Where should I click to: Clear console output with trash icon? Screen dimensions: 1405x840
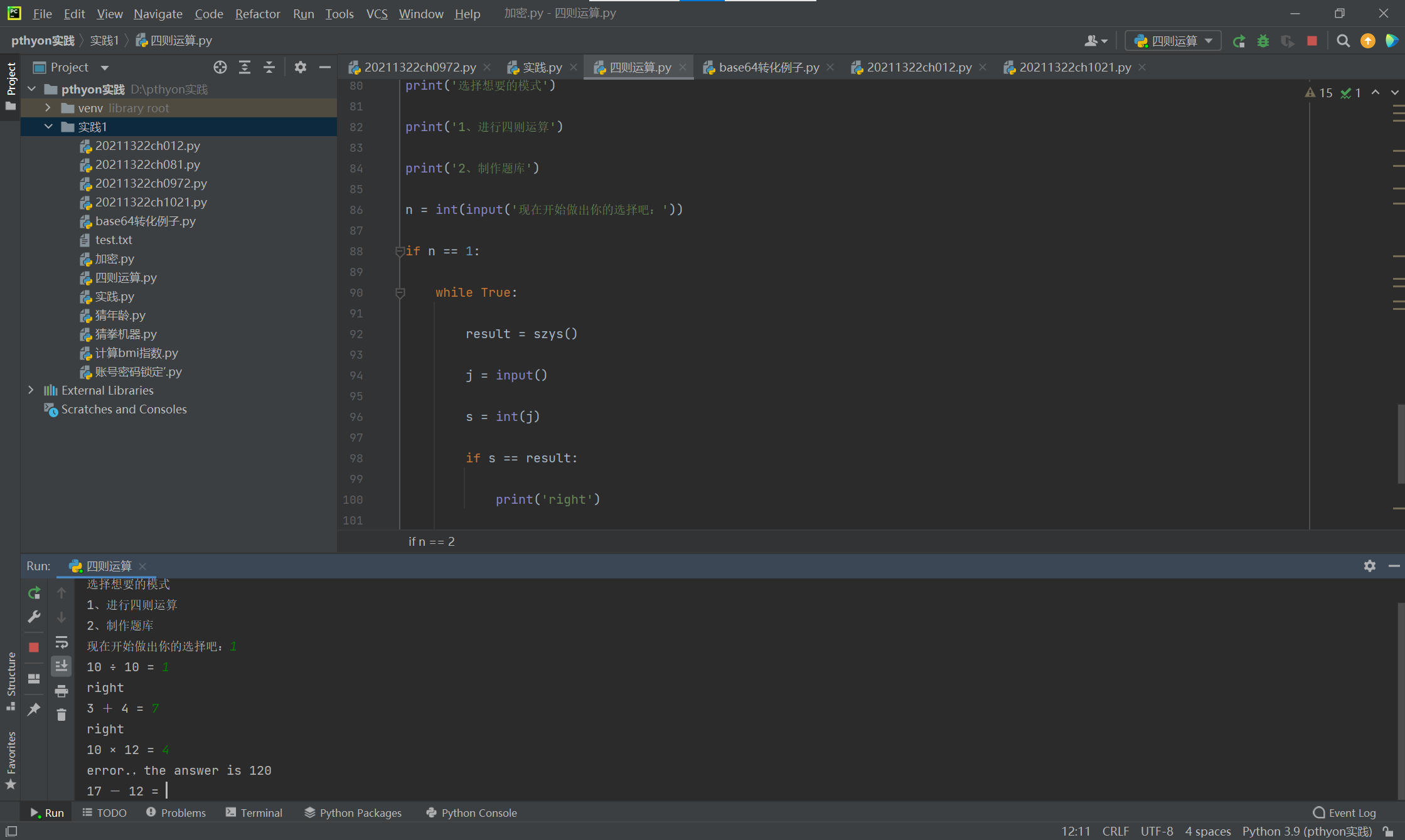[x=61, y=715]
